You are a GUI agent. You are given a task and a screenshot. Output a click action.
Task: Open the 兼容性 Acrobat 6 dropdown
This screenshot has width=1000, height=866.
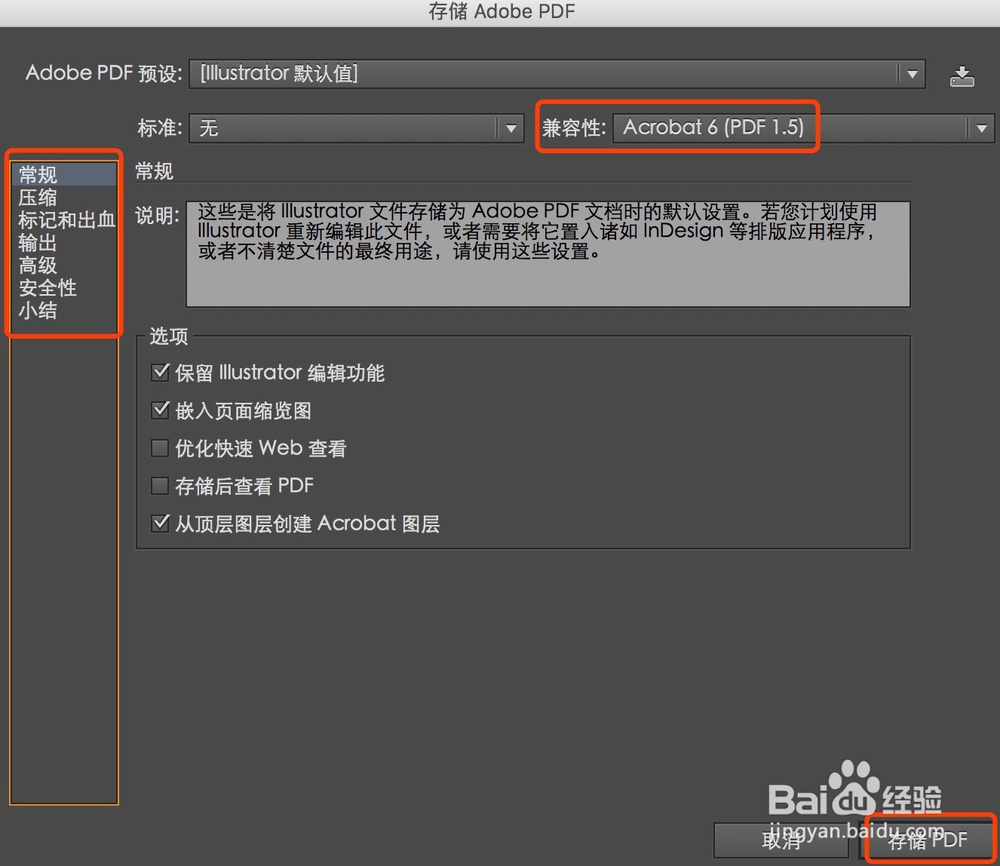pos(802,128)
